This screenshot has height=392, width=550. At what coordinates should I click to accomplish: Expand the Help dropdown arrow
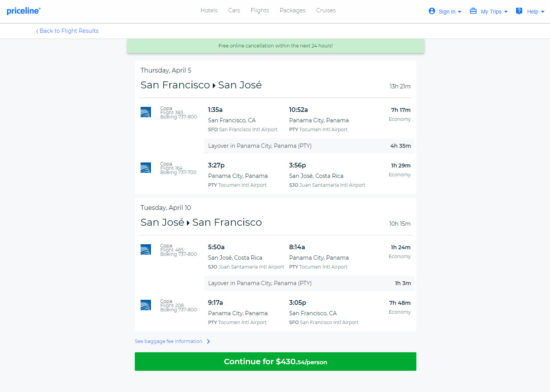pos(543,12)
